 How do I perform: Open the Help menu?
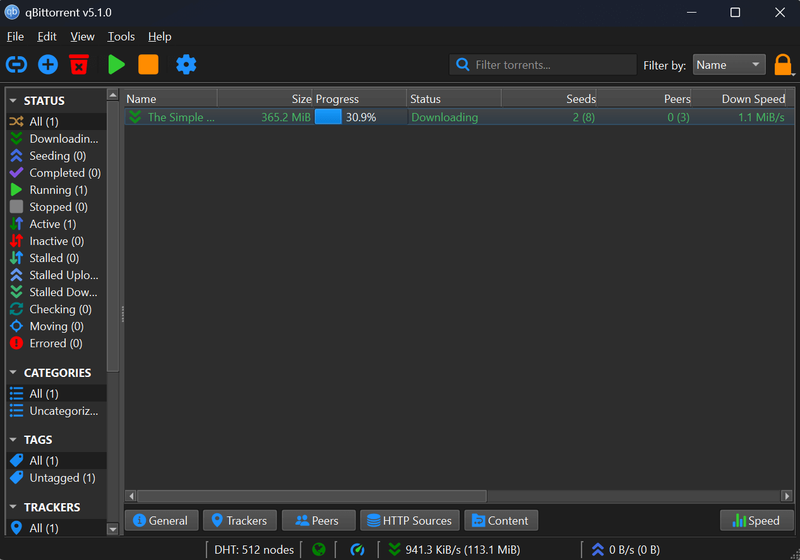160,37
